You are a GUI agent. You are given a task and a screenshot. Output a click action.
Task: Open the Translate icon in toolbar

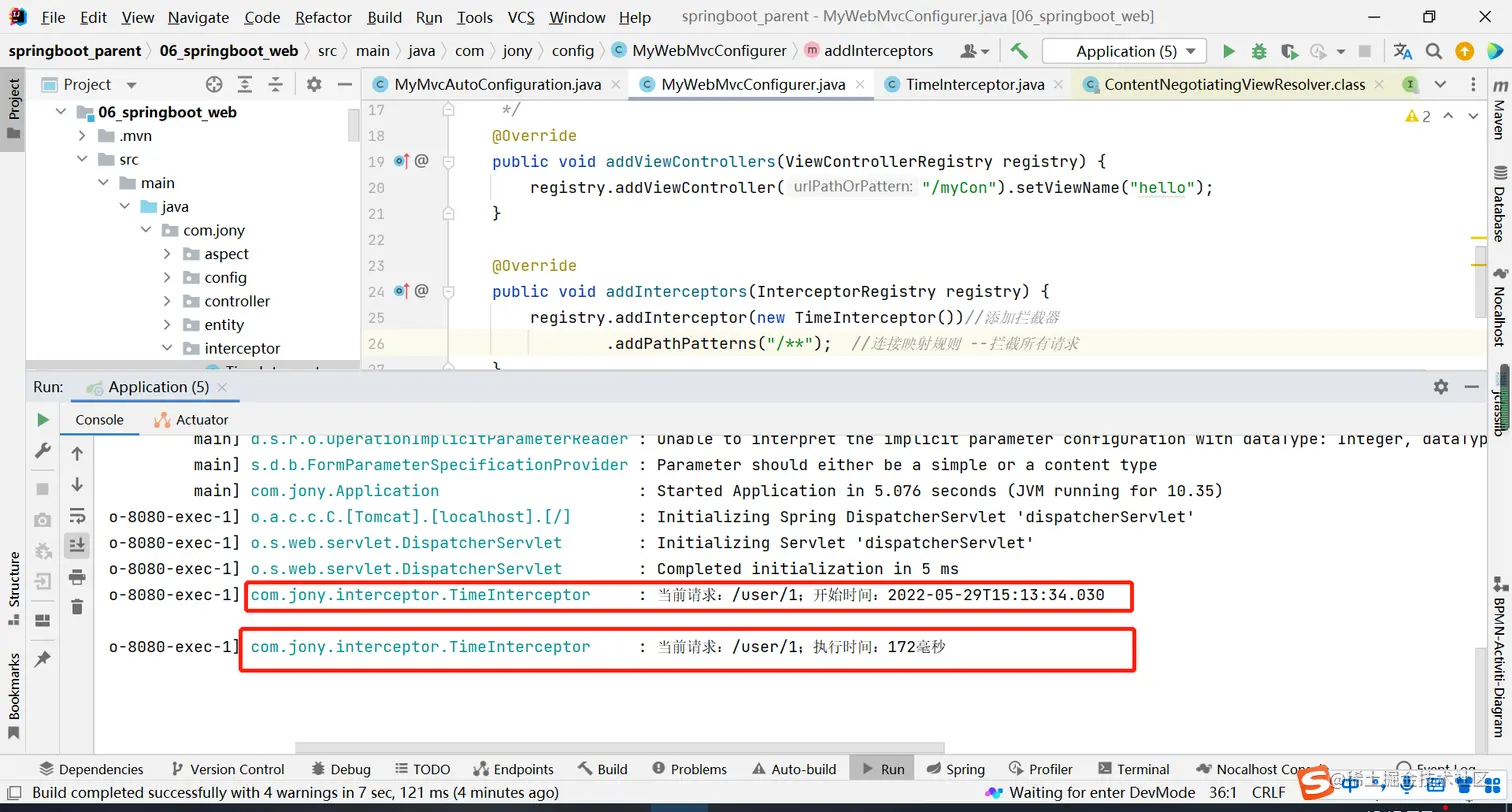(1403, 51)
